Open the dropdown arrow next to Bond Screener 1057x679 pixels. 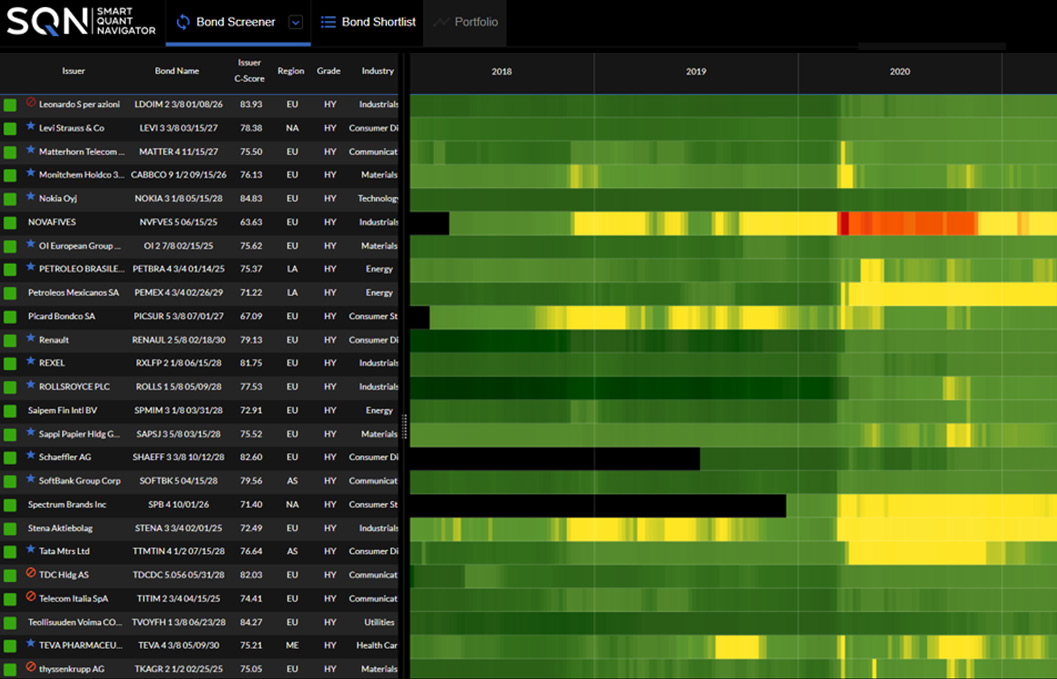click(x=295, y=23)
